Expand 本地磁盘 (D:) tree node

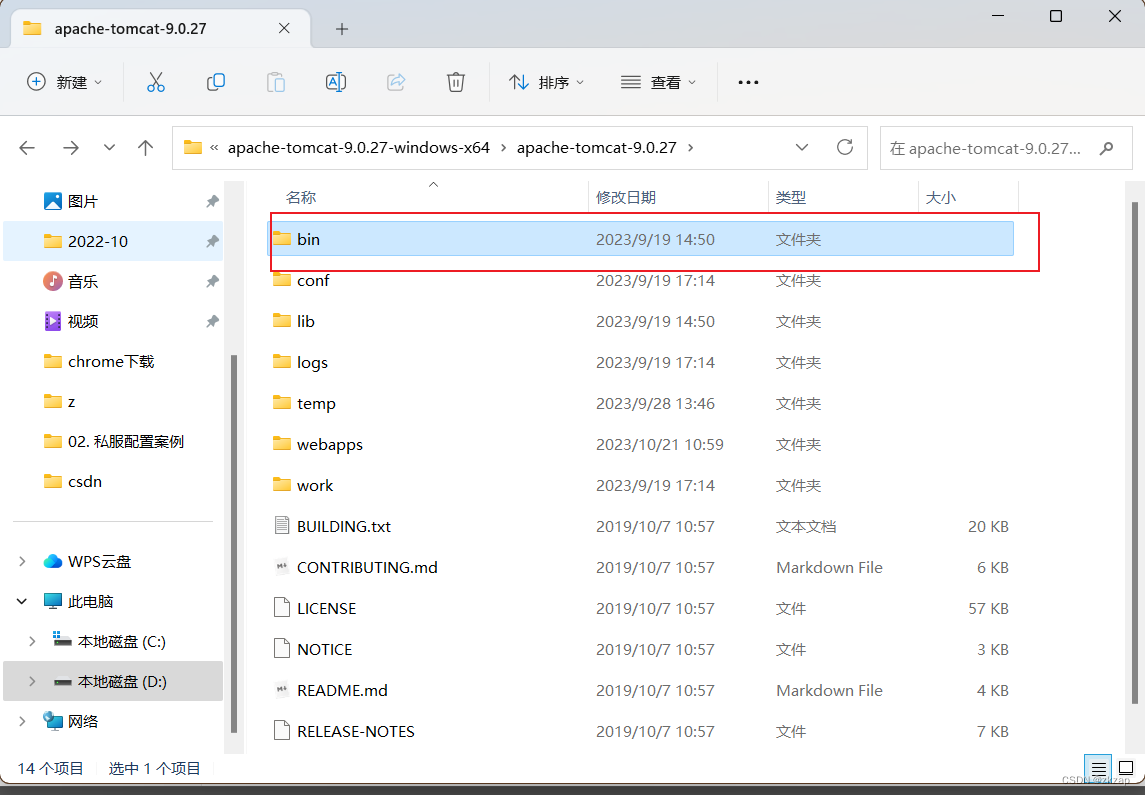tap(32, 682)
